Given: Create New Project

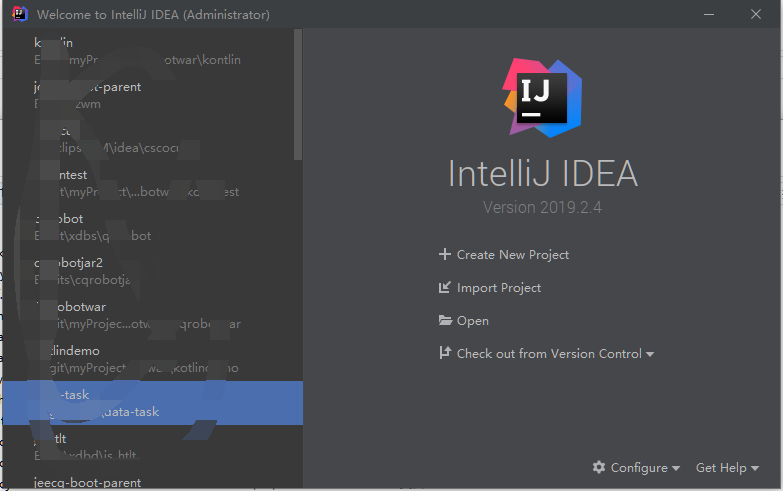Looking at the screenshot, I should coord(513,255).
